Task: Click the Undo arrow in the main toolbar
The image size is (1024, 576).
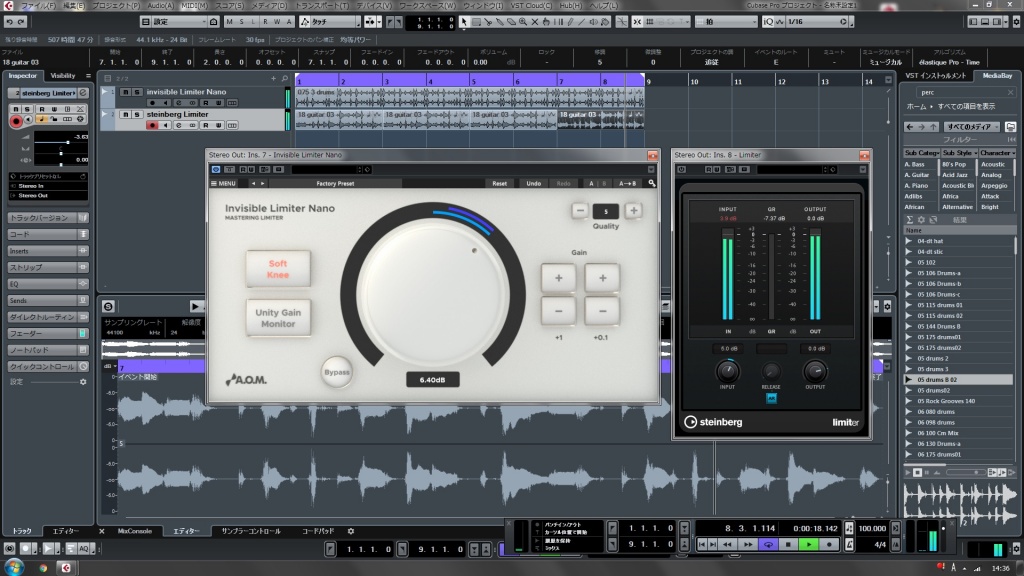Action: (x=9, y=22)
